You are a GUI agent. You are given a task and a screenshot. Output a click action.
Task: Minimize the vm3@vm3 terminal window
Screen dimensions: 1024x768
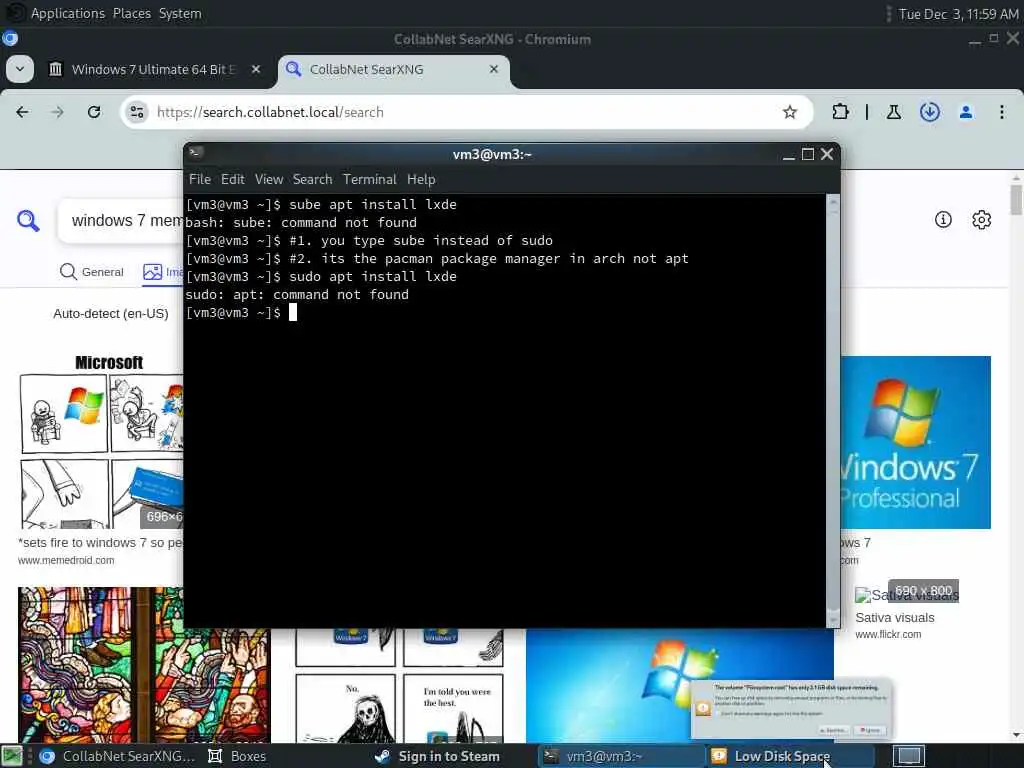[x=789, y=155]
